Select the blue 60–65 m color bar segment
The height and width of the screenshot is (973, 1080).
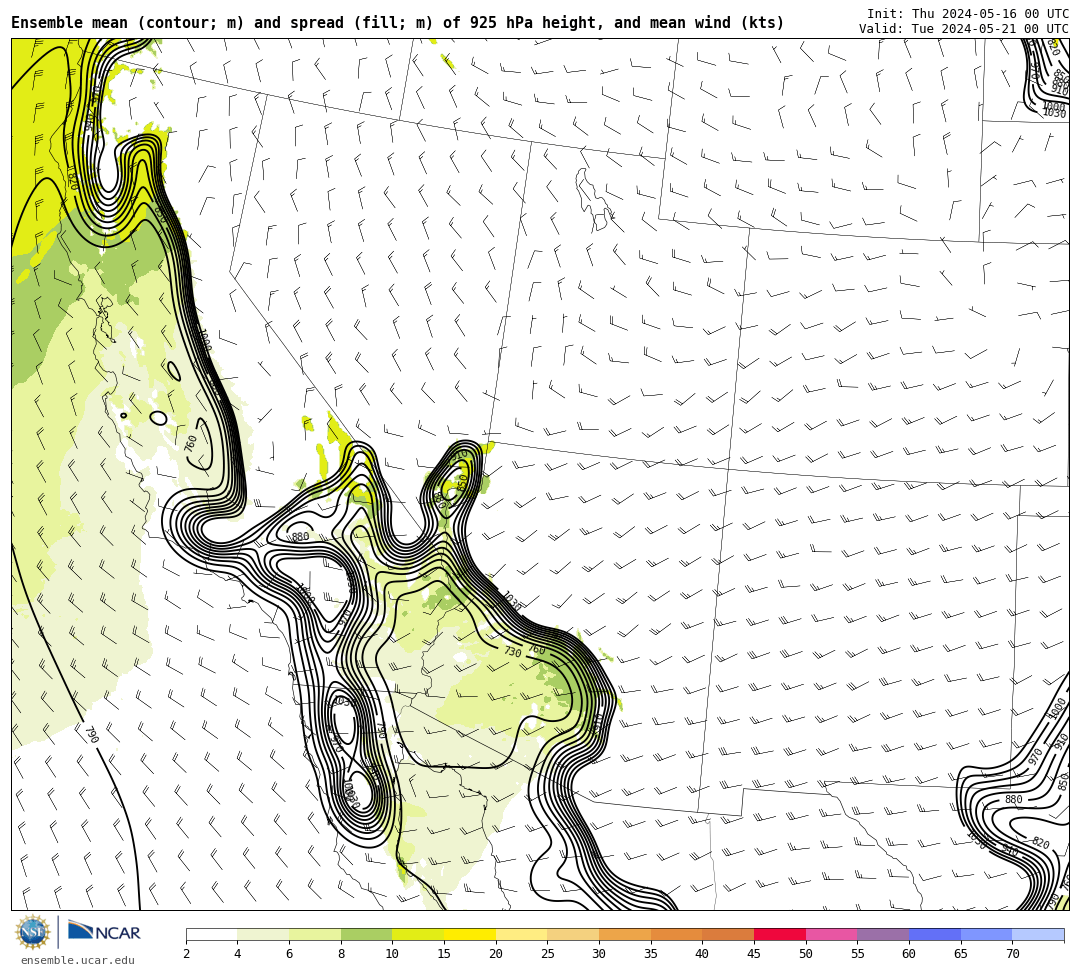[935, 934]
